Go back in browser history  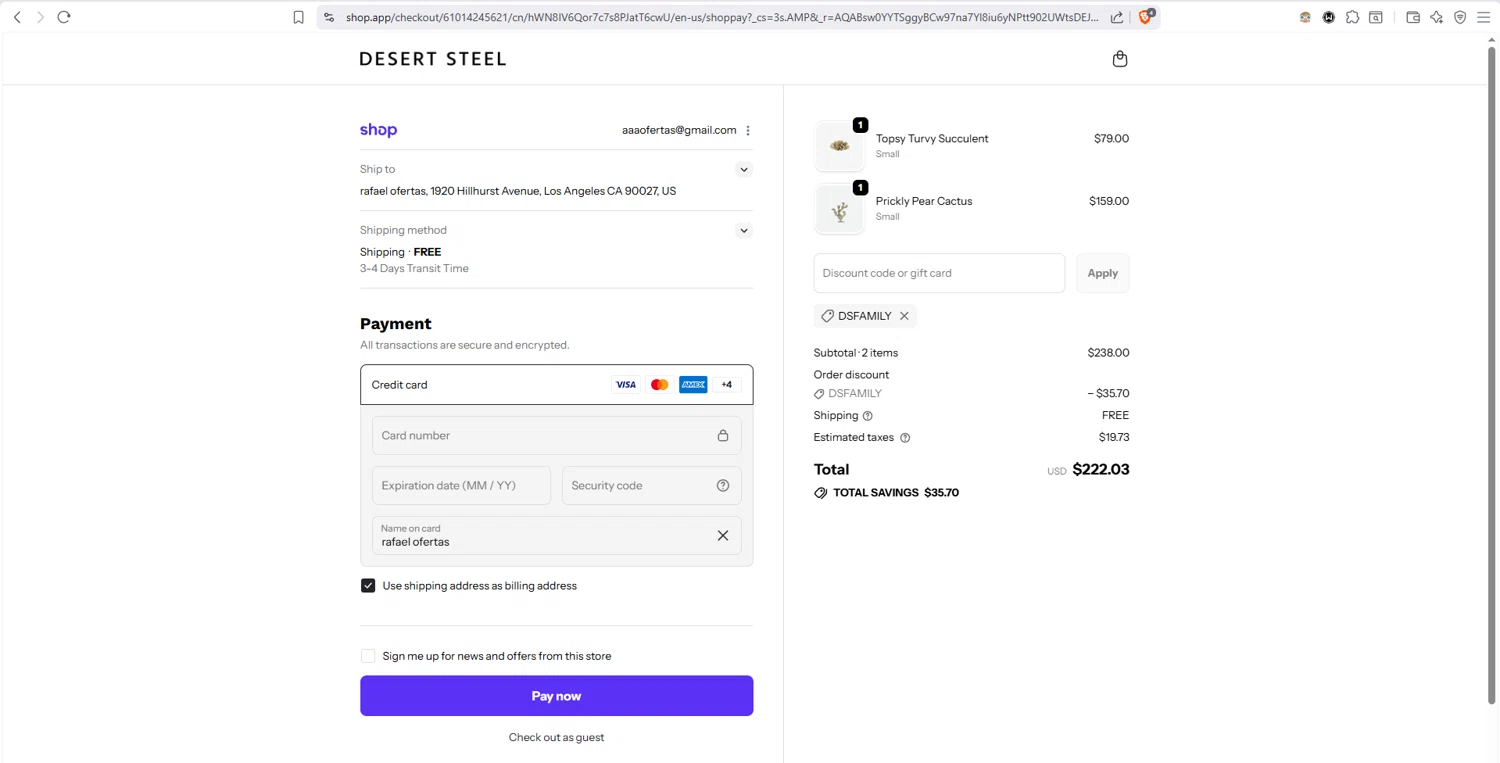(x=17, y=17)
